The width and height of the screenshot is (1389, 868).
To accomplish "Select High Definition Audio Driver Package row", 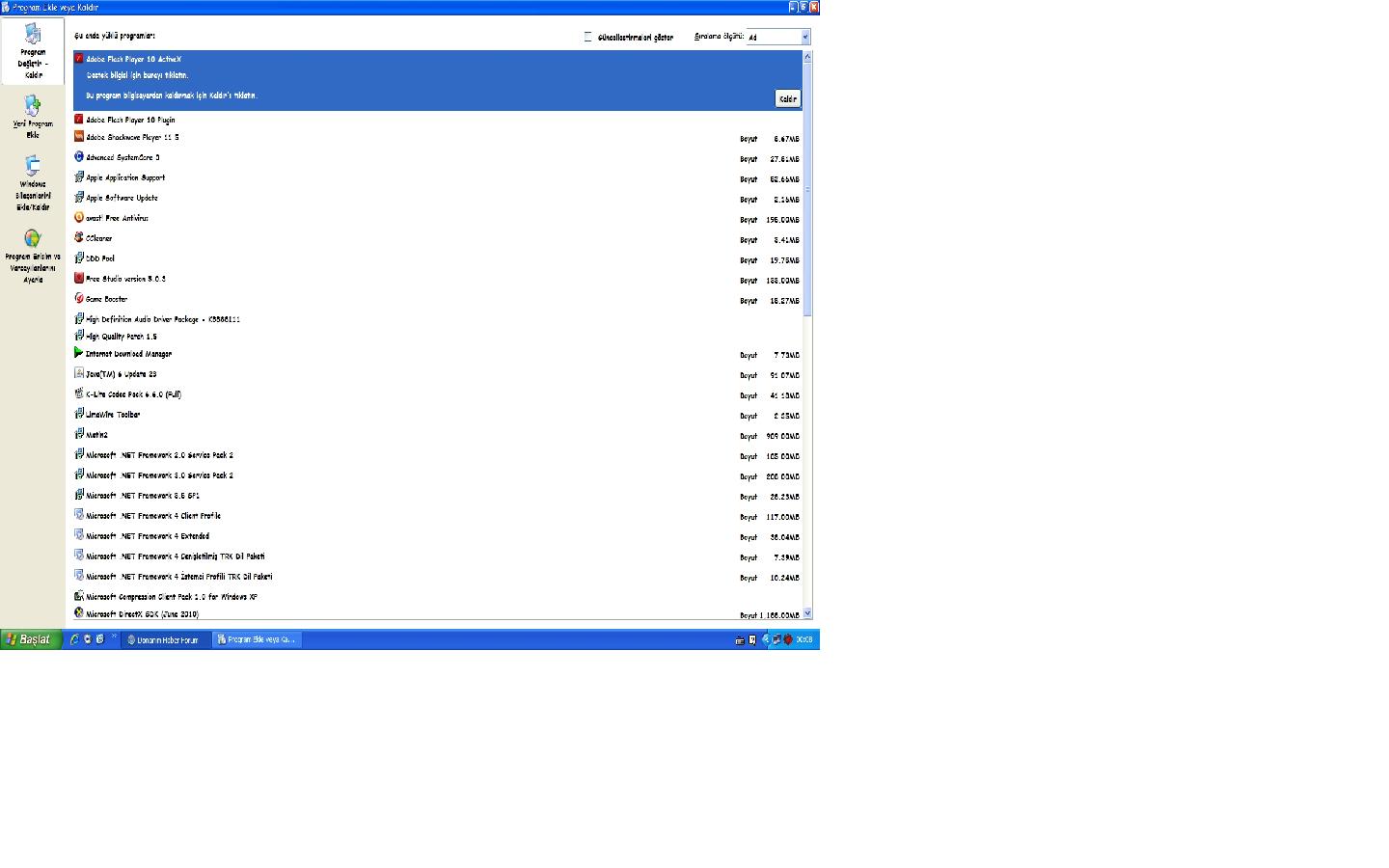I will pyautogui.click(x=438, y=319).
